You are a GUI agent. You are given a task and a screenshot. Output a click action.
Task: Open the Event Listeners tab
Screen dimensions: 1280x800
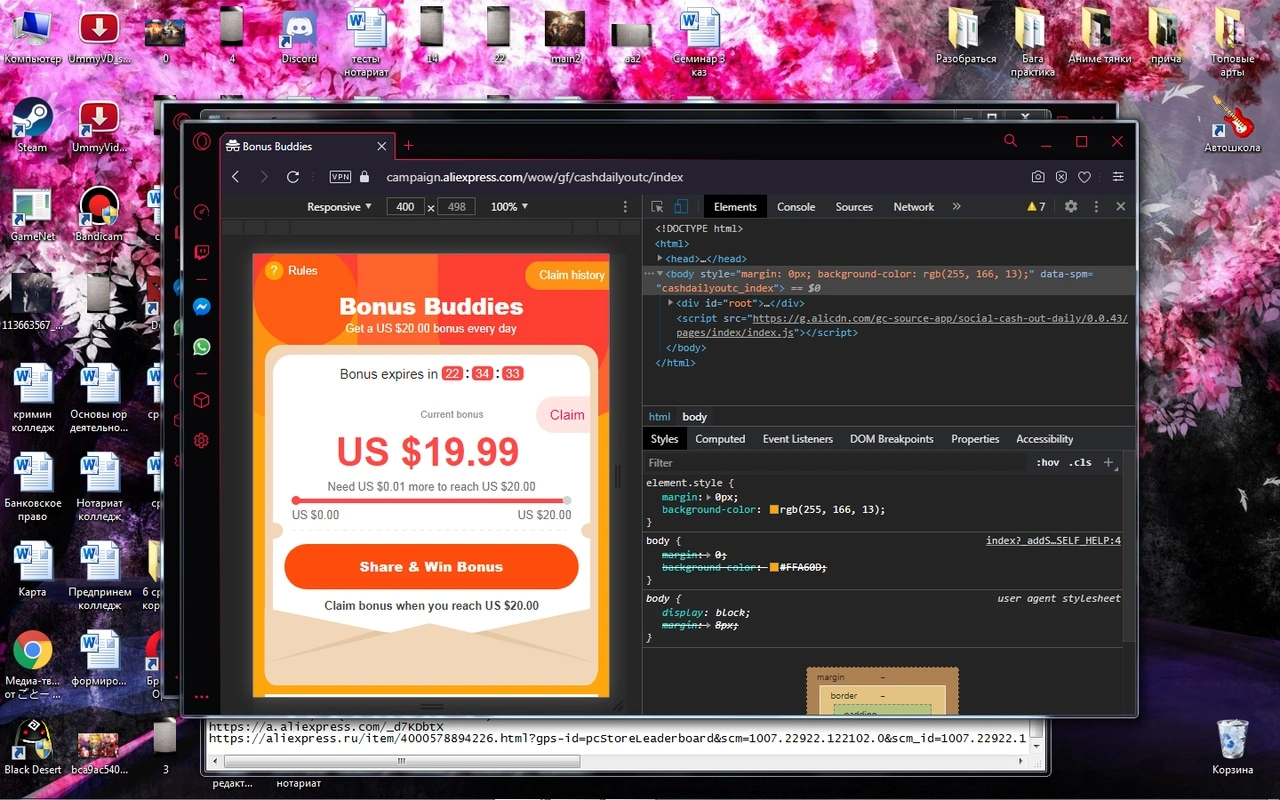point(798,439)
